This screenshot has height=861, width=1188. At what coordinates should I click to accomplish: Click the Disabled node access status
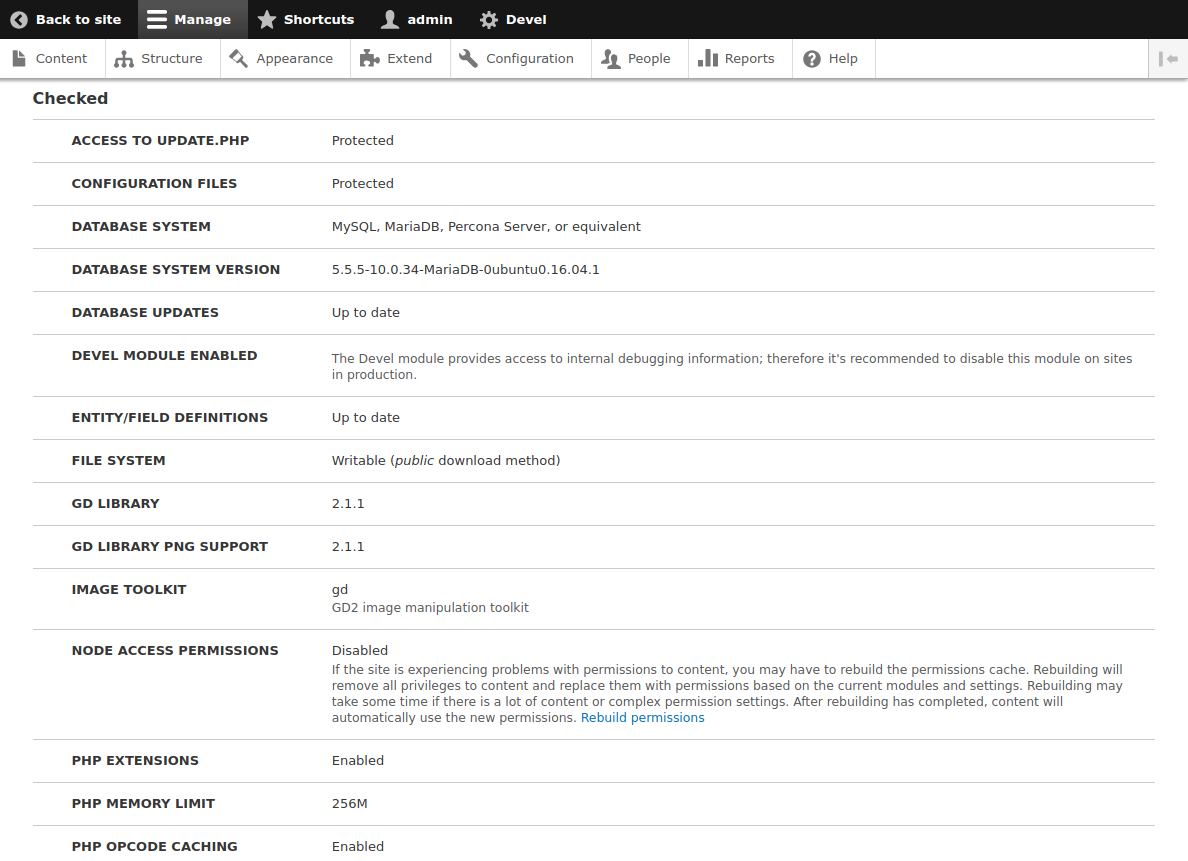click(360, 650)
